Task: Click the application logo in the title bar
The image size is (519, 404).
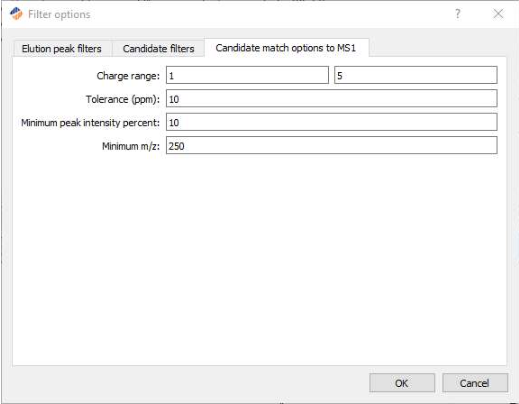Action: pyautogui.click(x=16, y=14)
